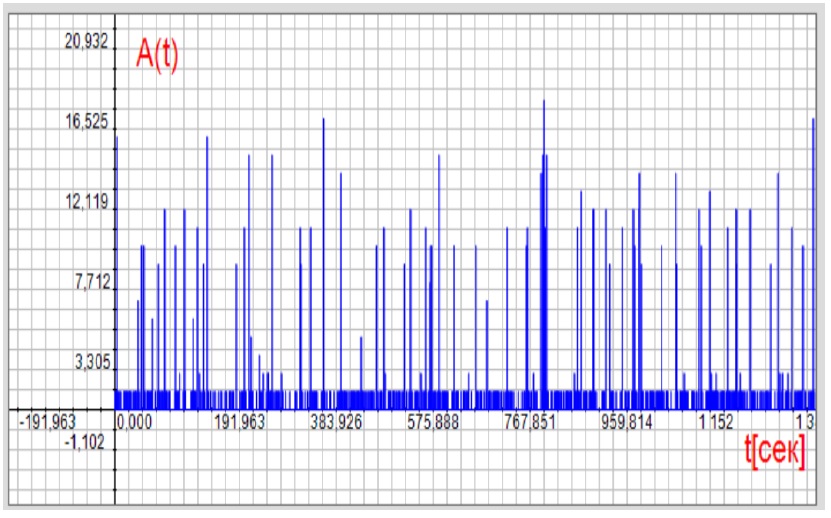Click the 575,888 time tick label
Screen dimensions: 831x518
click(x=432, y=422)
